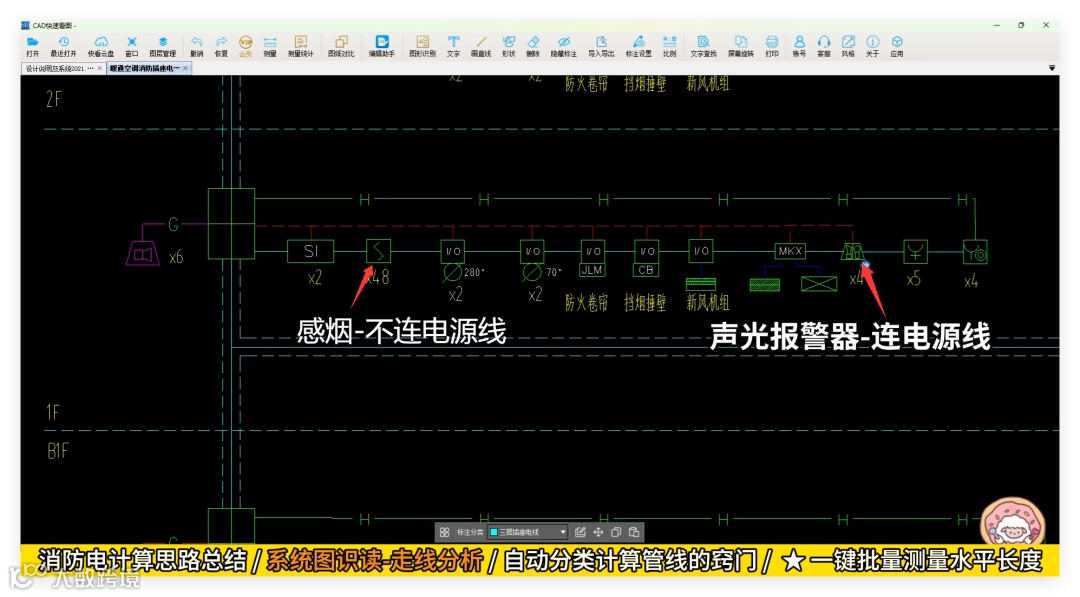Image resolution: width=1080 pixels, height=597 pixels.
Task: Select the JLM box under I/O module
Action: (592, 270)
